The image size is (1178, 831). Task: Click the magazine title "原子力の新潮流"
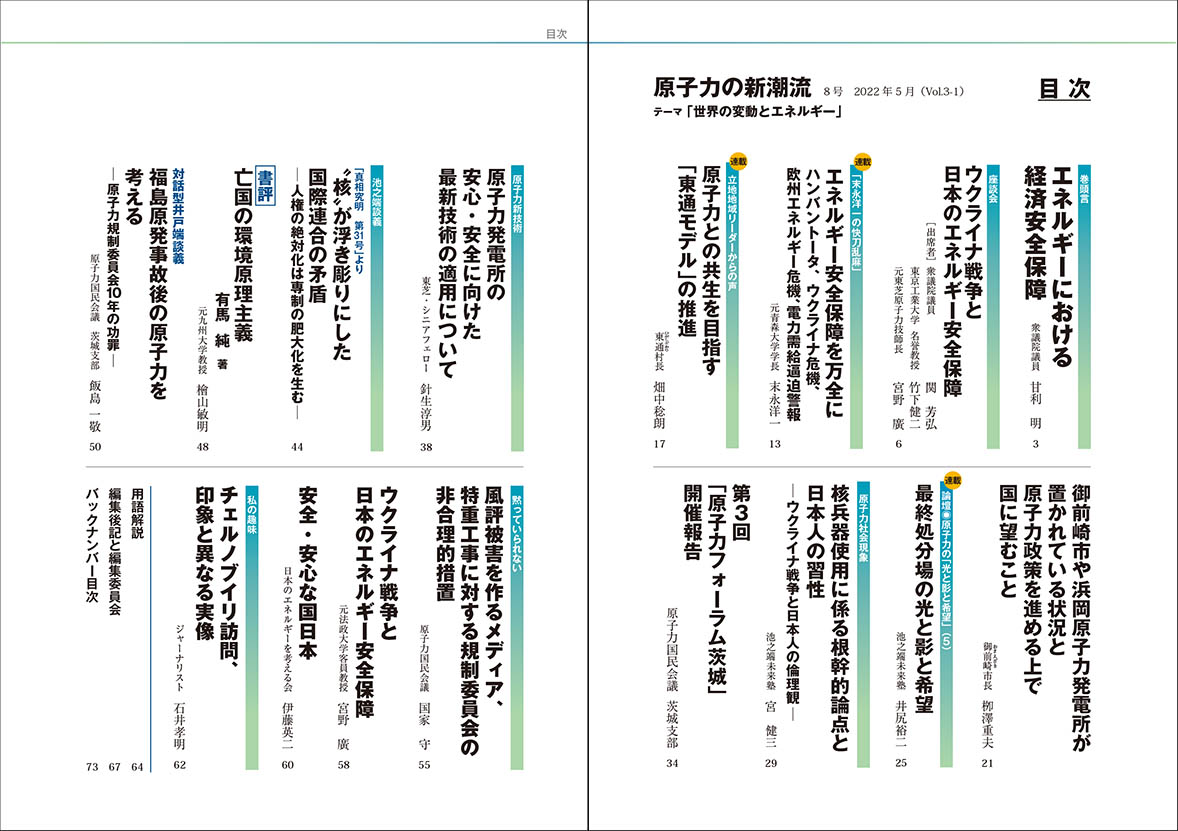732,89
